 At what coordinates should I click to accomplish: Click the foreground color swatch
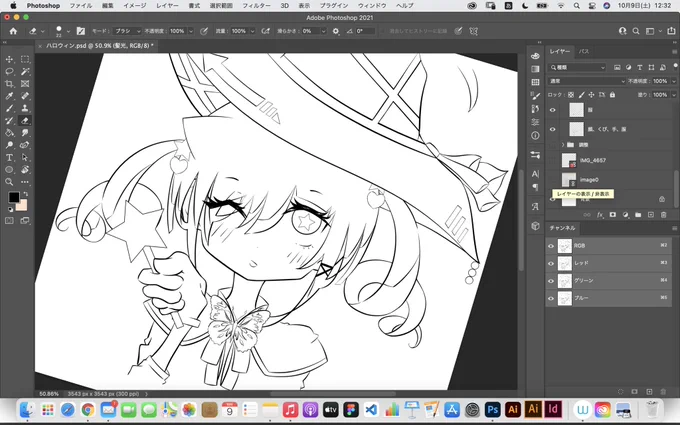(x=13, y=197)
